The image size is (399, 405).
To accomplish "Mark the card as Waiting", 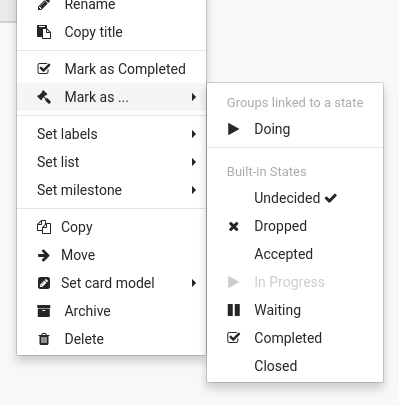I will coord(295,310).
